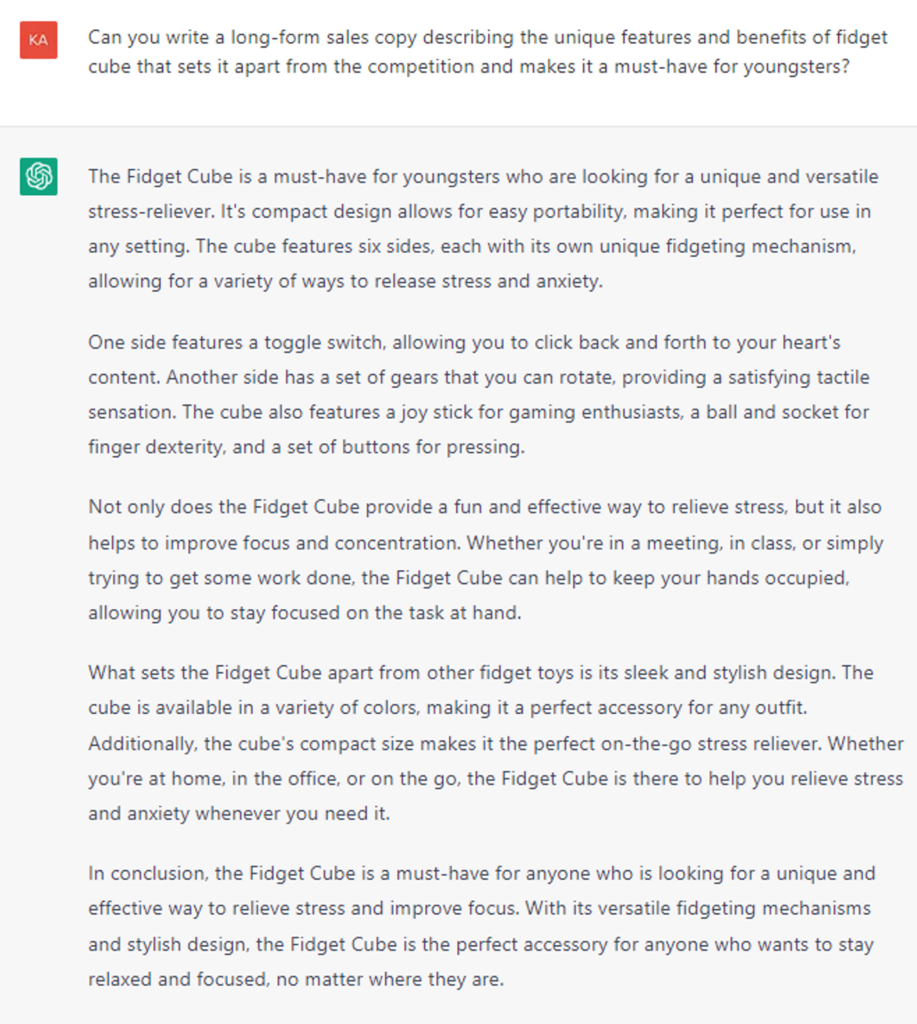Click the user prompt about fidget cube sales copy

tap(488, 52)
